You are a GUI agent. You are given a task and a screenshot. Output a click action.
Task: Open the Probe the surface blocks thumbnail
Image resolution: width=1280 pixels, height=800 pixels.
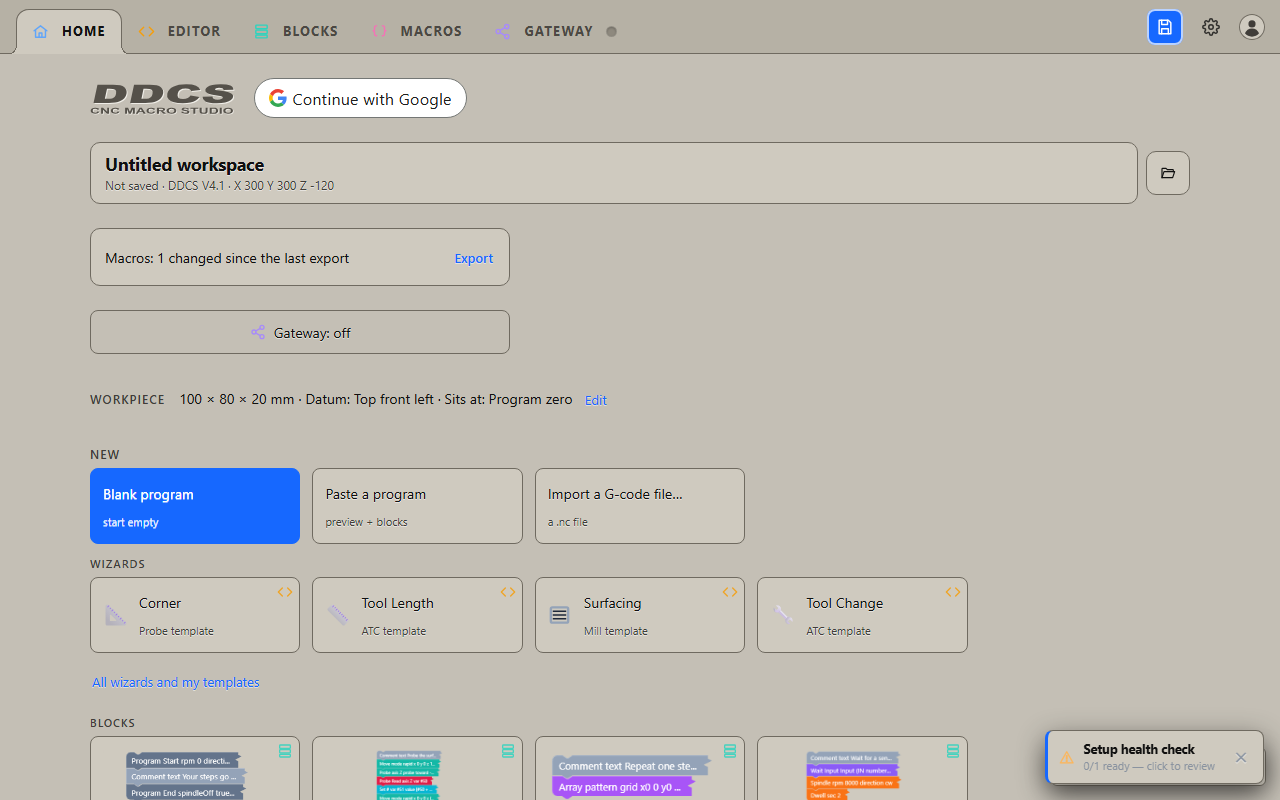click(x=417, y=768)
